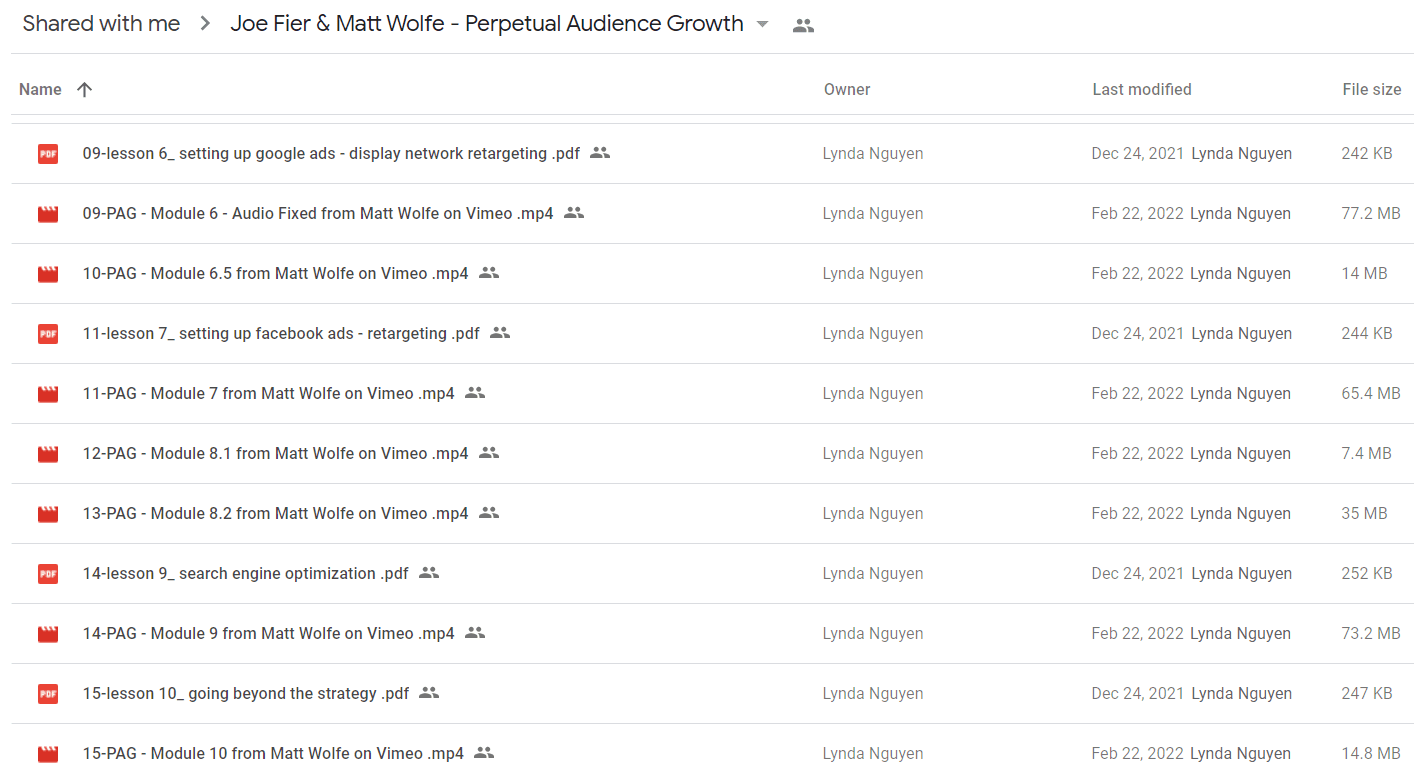Select 09-lesson 6 setting up google ads pdf
1414x781 pixels.
(331, 154)
